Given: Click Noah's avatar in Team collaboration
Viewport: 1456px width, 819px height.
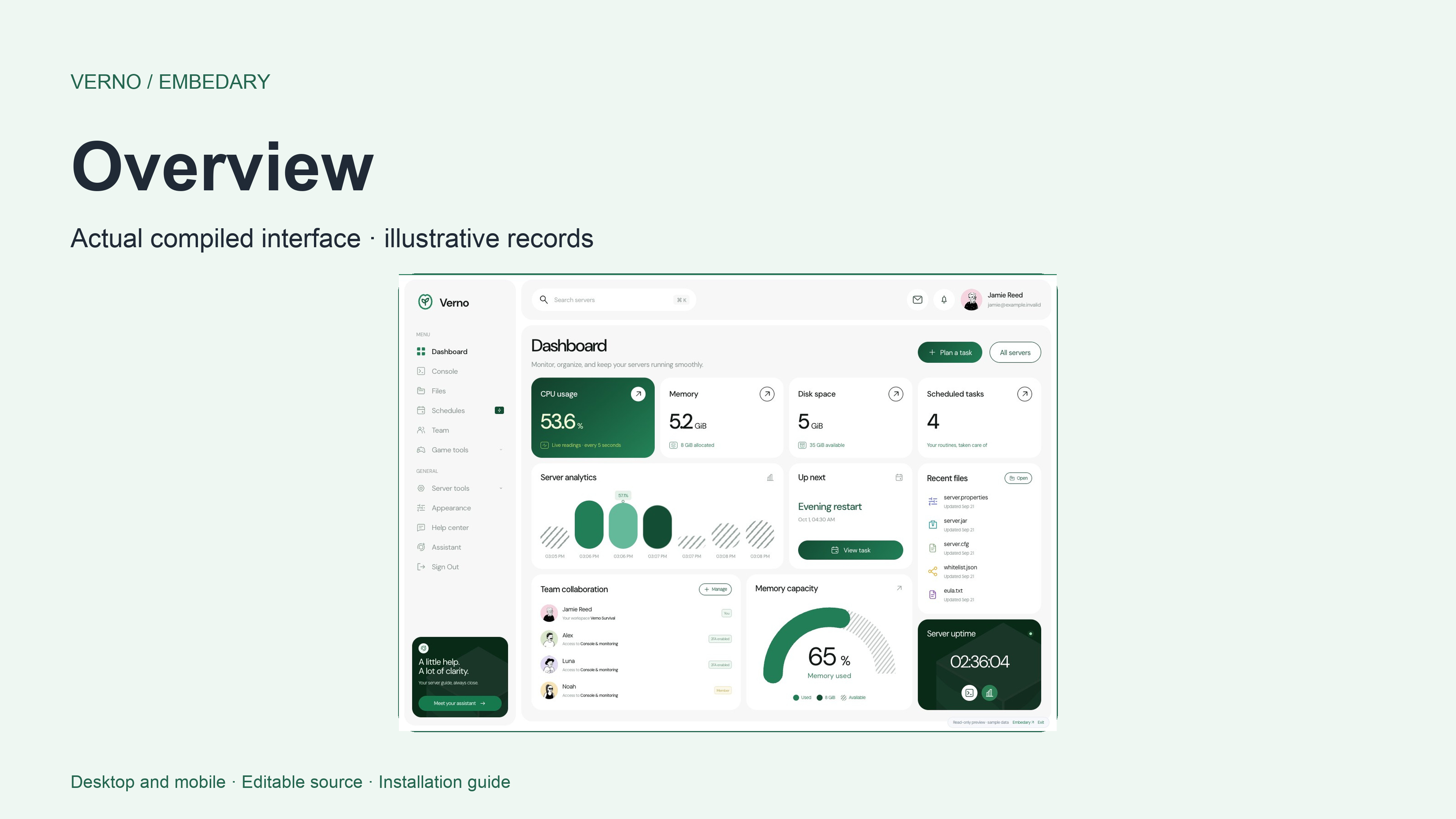Looking at the screenshot, I should pyautogui.click(x=549, y=690).
